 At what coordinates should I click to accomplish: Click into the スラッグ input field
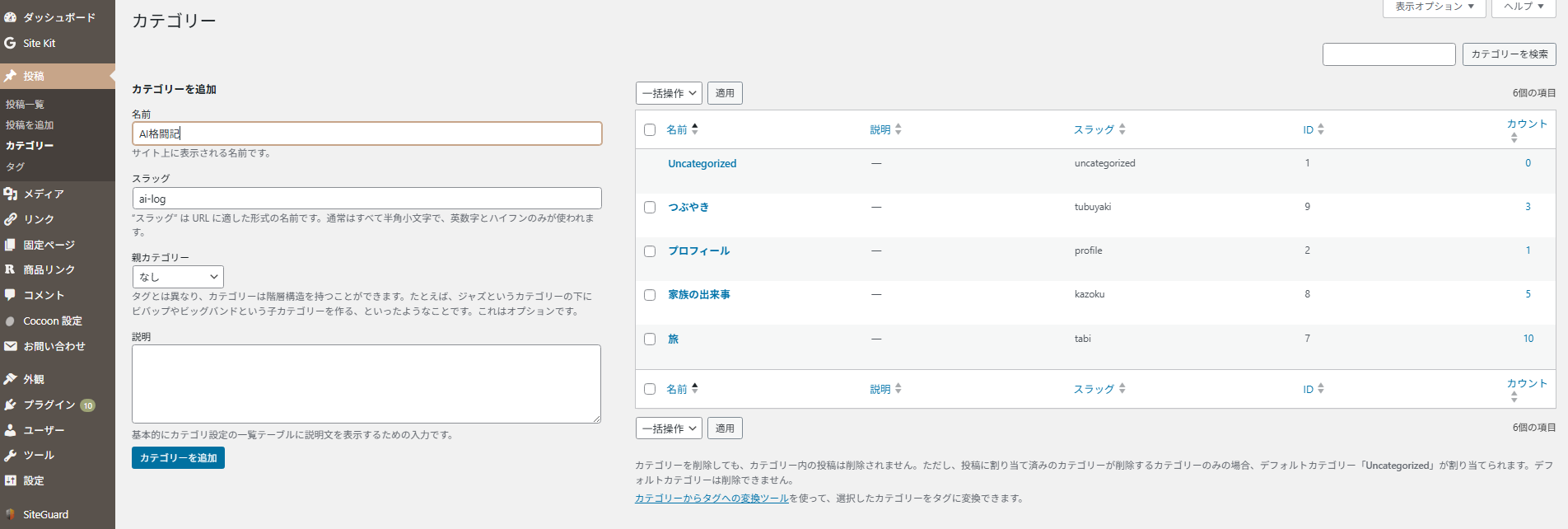click(x=366, y=199)
